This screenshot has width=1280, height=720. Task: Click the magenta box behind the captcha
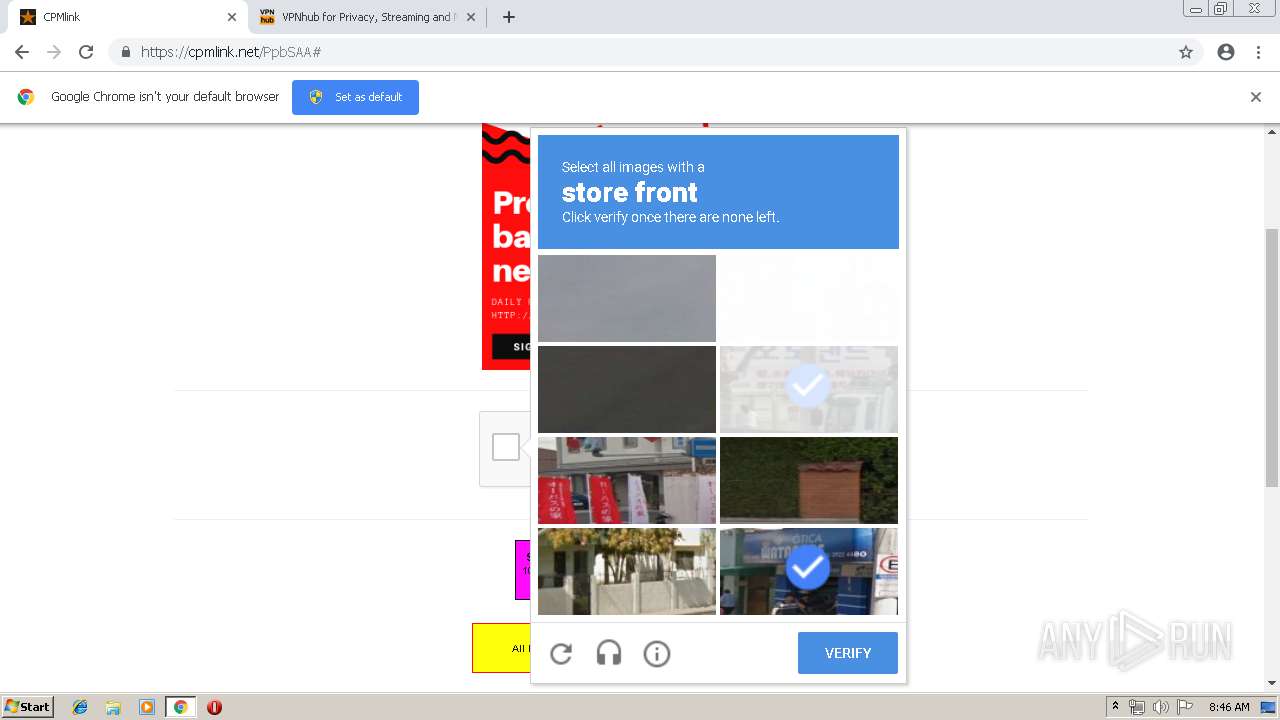(522, 570)
